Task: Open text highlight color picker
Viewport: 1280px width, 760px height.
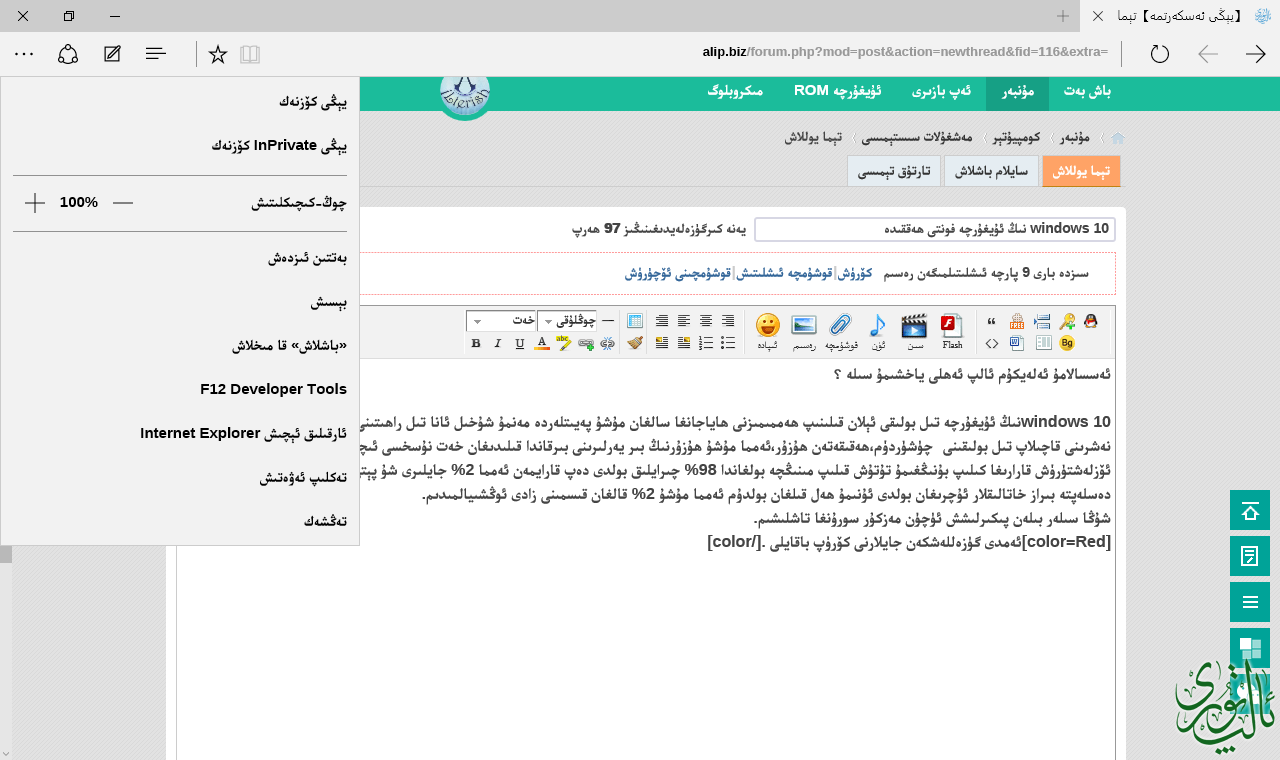Action: (563, 343)
